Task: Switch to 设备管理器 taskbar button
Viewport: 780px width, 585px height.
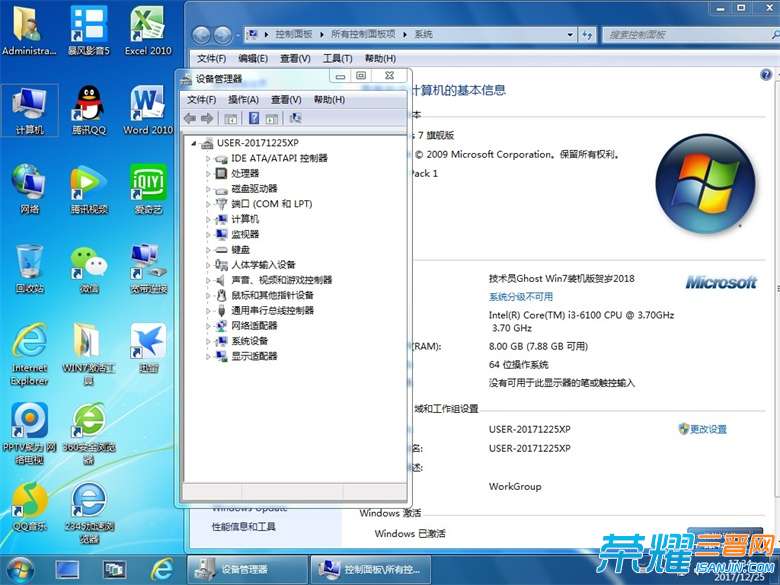Action: [247, 570]
